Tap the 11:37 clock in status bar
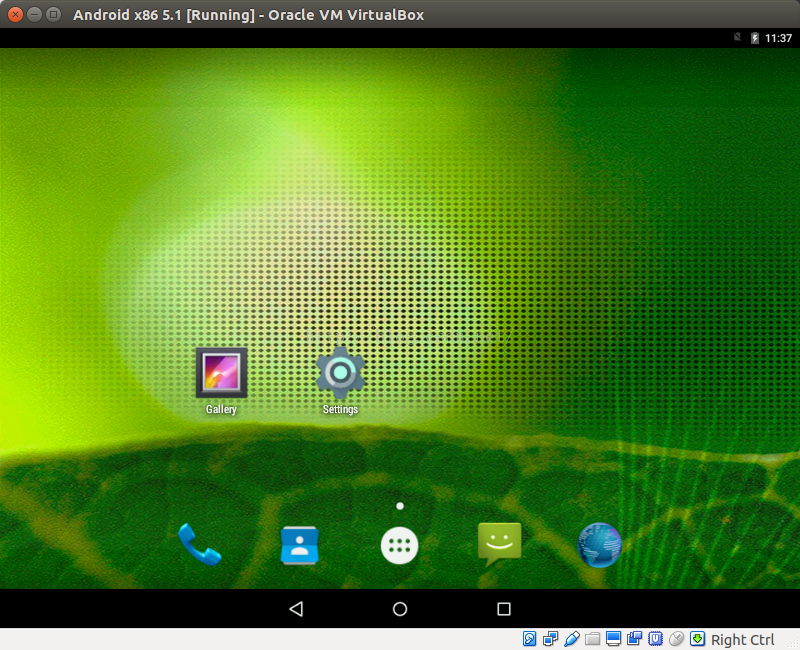Viewport: 800px width, 650px height. click(779, 38)
